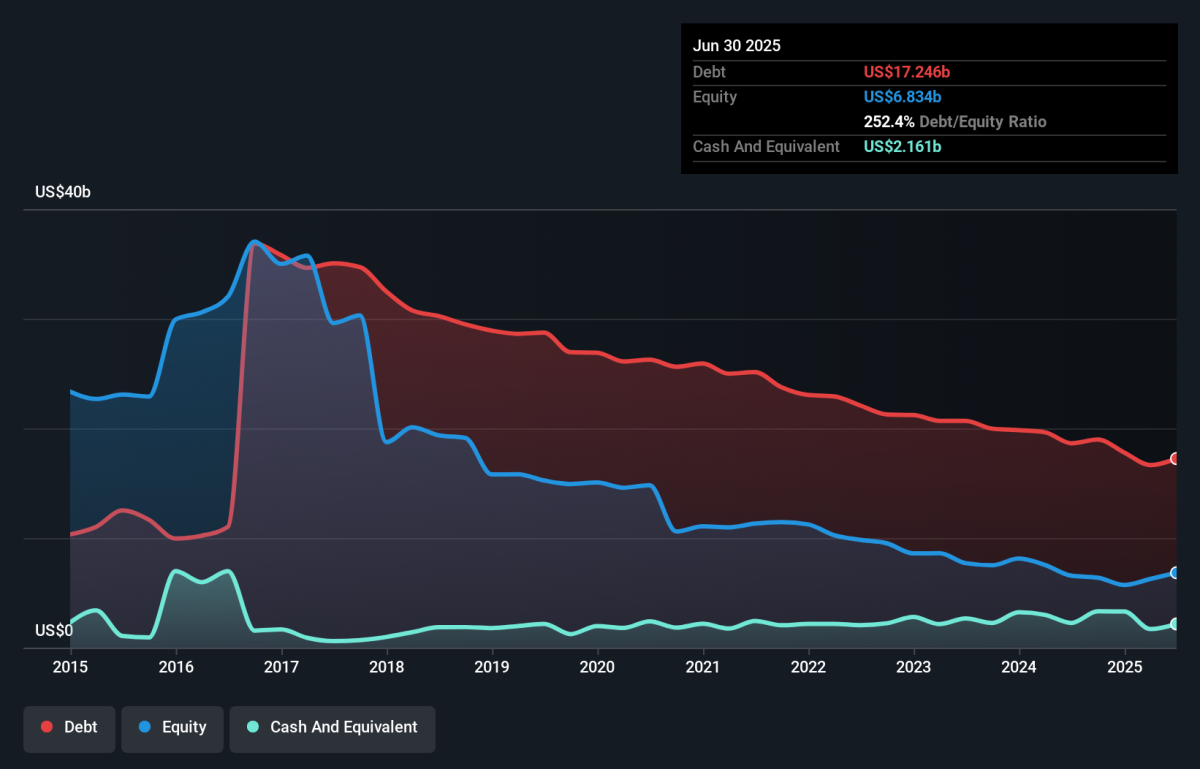1200x769 pixels.
Task: Click the US$40b y-axis label
Action: (62, 192)
